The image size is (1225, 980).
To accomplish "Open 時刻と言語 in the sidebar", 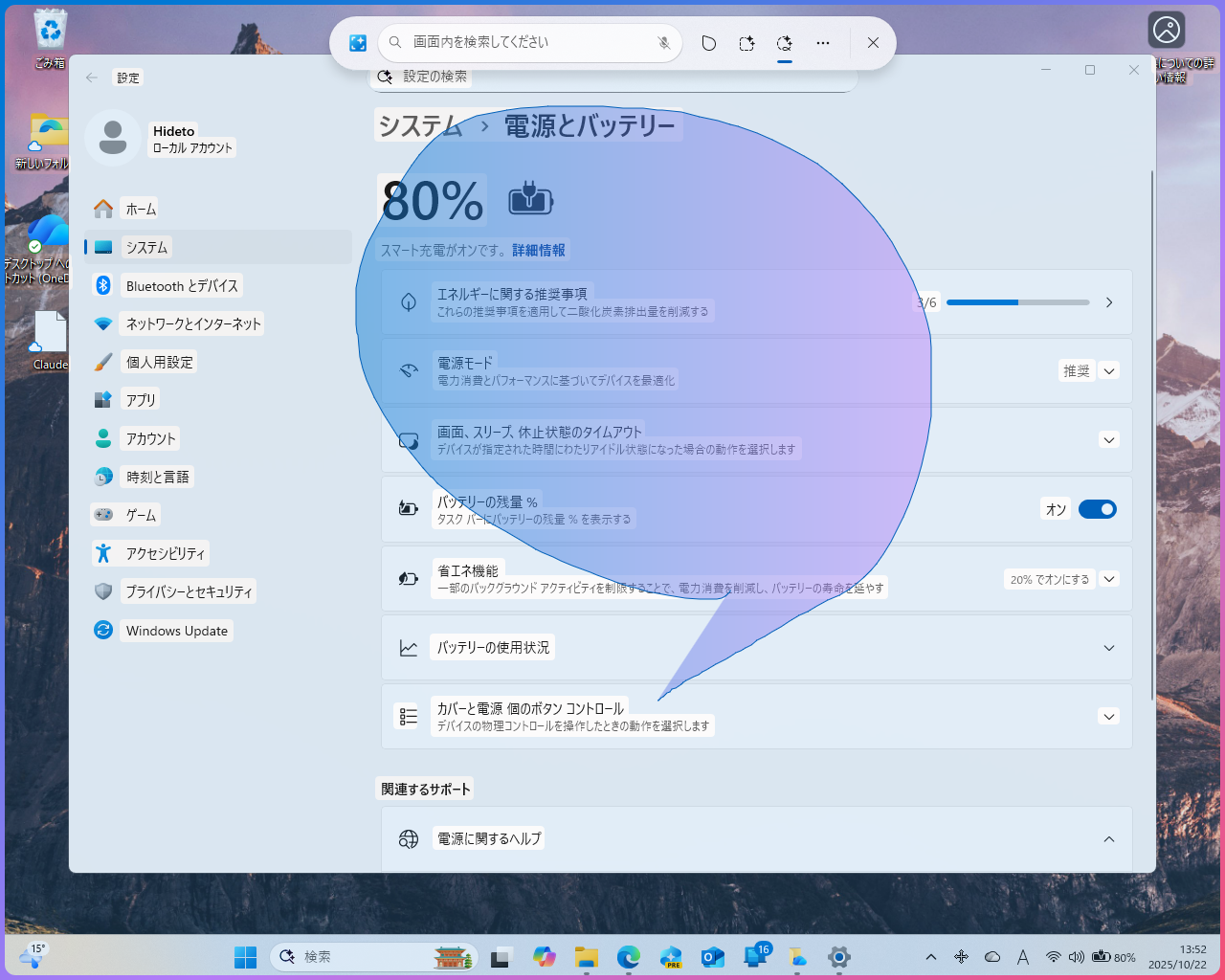I will 218,477.
